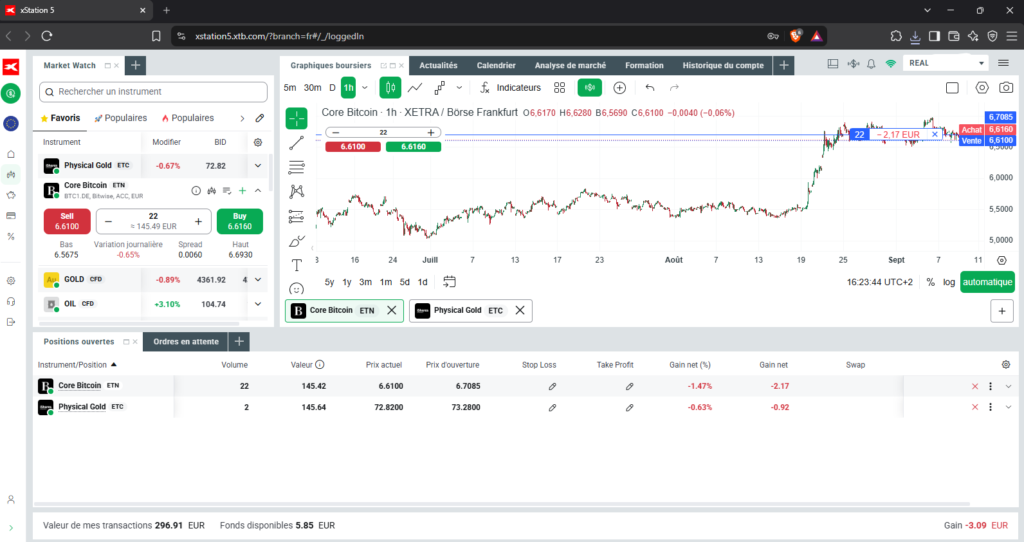The image size is (1024, 542).
Task: Edit Market Watch favorites with pencil icon
Action: click(259, 118)
